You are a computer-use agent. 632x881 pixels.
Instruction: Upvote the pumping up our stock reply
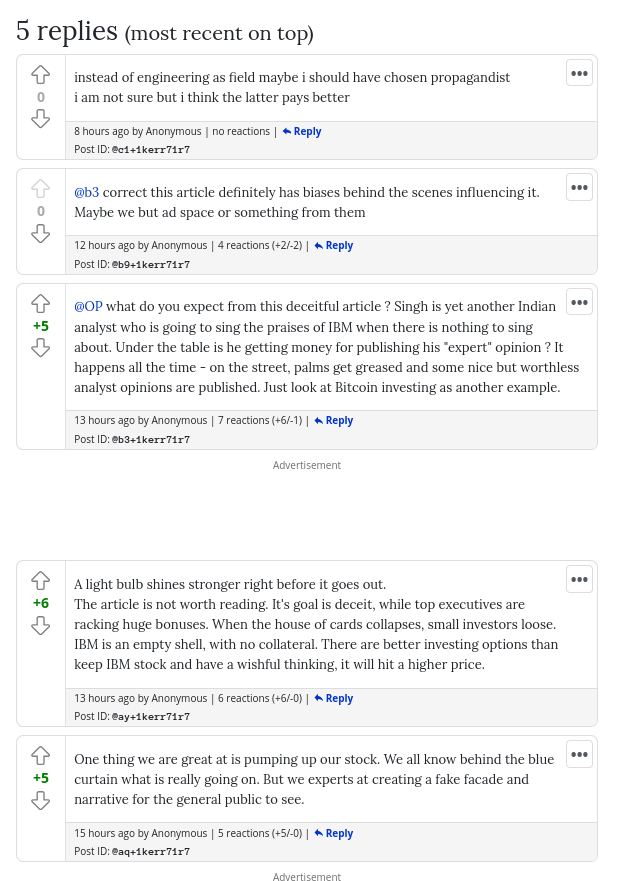pos(40,756)
